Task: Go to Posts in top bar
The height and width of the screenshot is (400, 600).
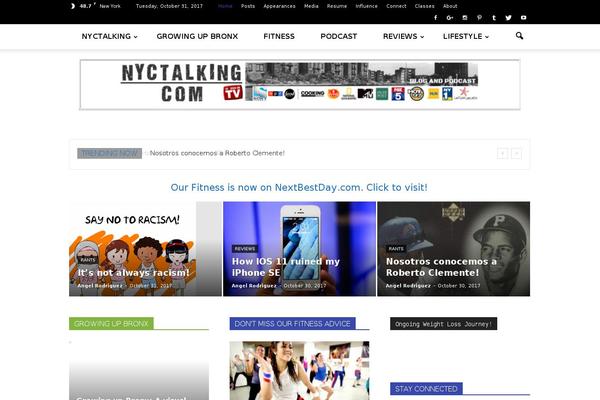Action: point(248,6)
